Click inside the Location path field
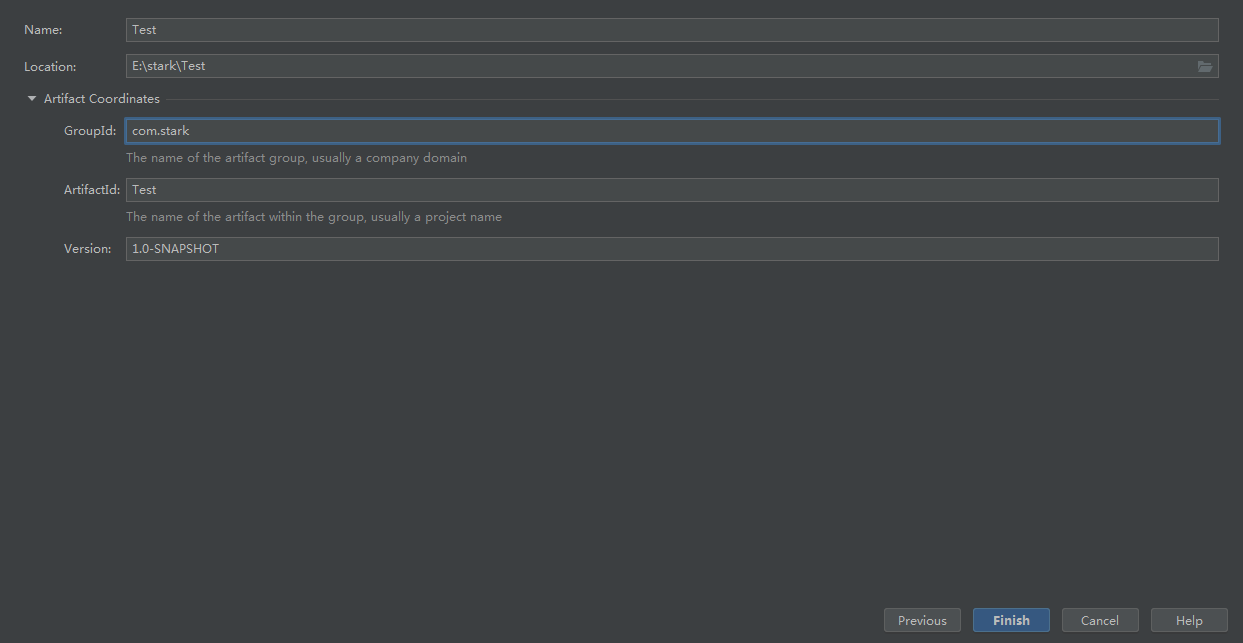The height and width of the screenshot is (643, 1243). pyautogui.click(x=660, y=66)
